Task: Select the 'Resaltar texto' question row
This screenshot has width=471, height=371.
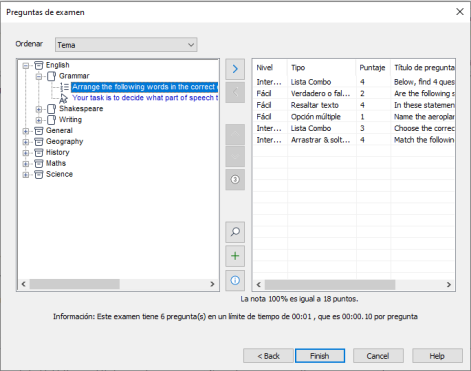Action: [354, 105]
